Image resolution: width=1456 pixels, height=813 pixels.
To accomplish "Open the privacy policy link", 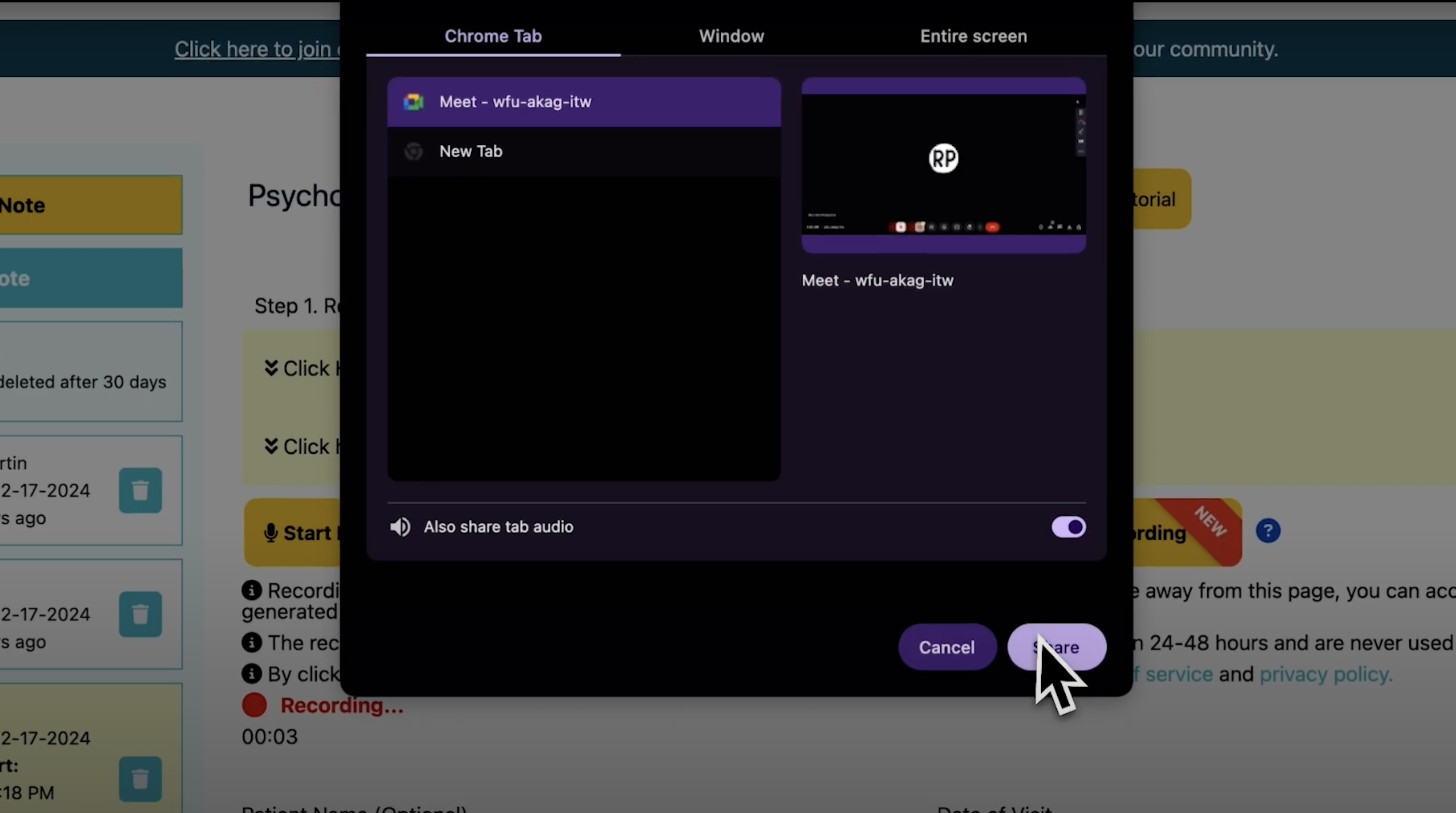I will coord(1325,674).
